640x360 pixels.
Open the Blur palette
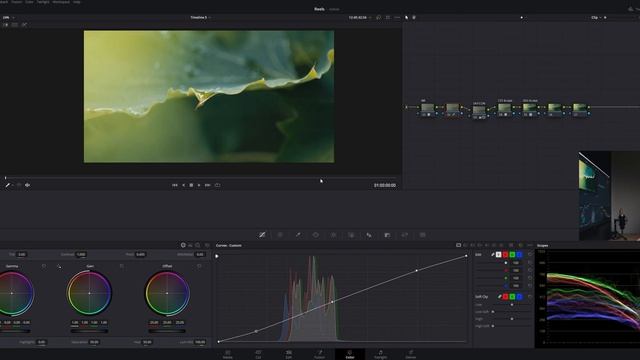[369, 235]
